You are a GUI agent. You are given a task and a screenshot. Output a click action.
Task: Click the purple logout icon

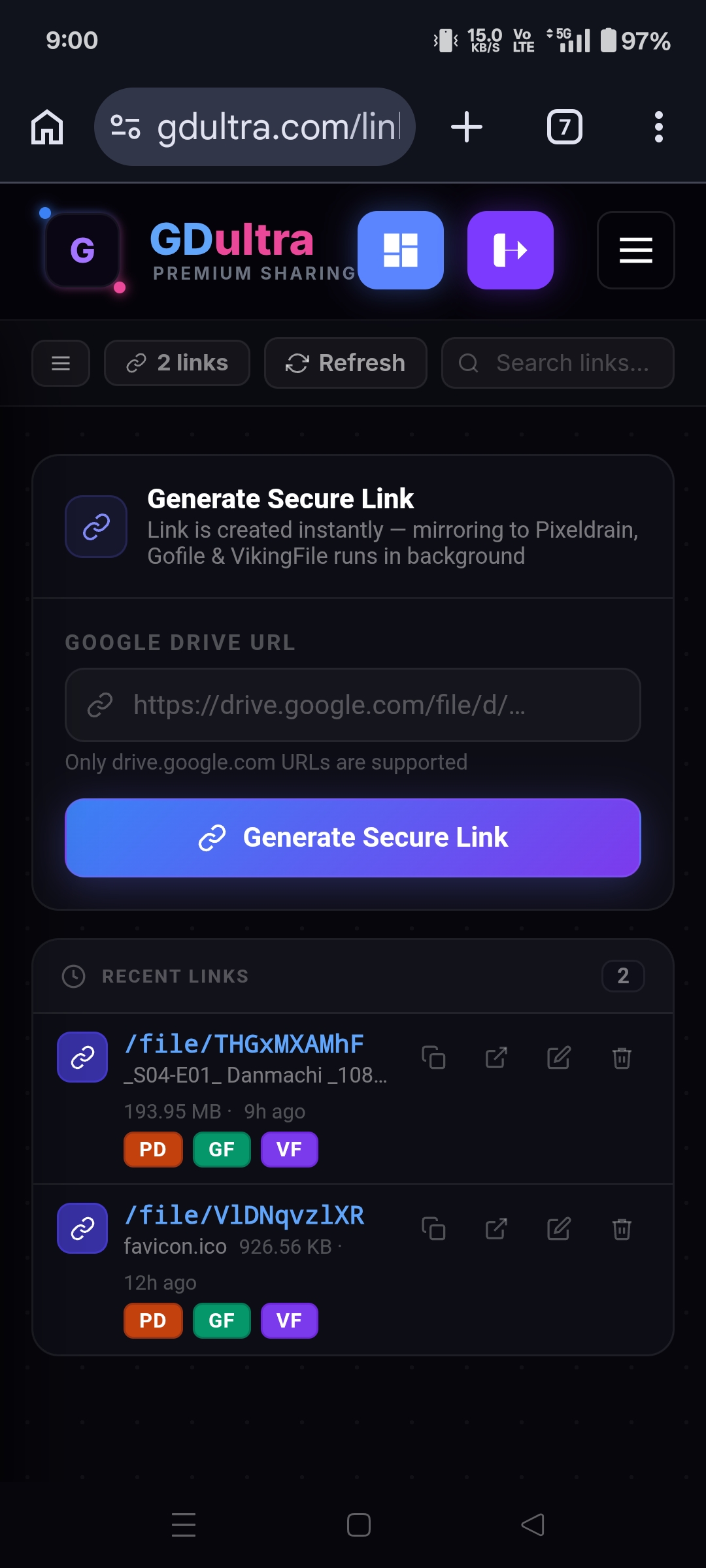coord(511,250)
